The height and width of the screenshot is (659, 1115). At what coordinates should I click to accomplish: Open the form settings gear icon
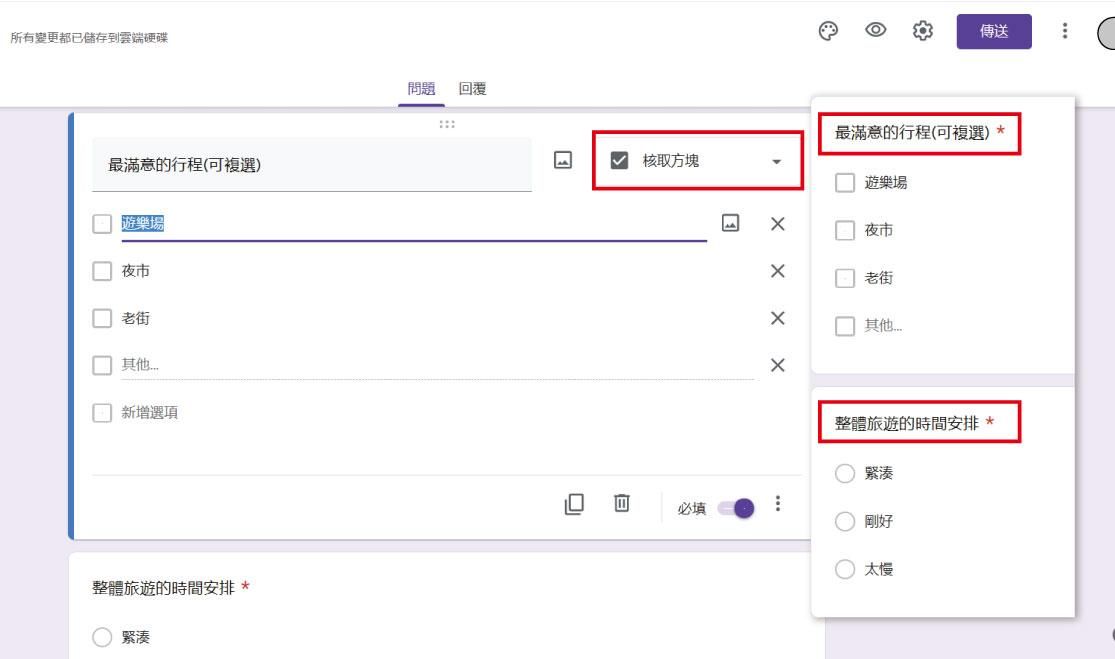click(922, 31)
